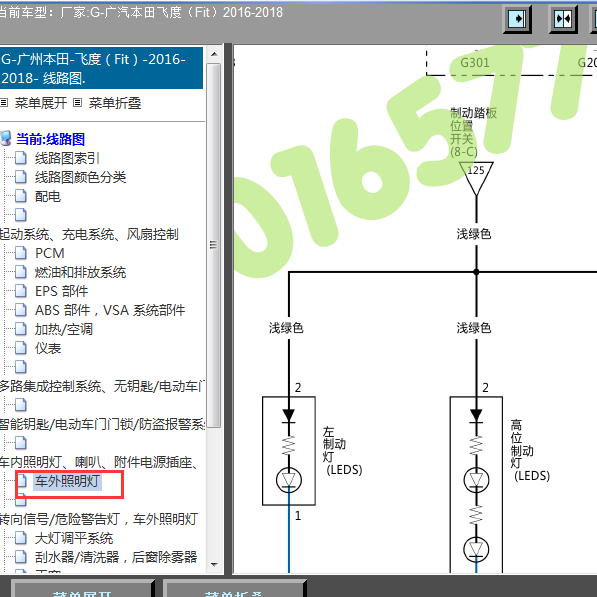Screen dimensions: 597x597
Task: Select the highlighted 车外照明灯 item
Action: coord(67,481)
